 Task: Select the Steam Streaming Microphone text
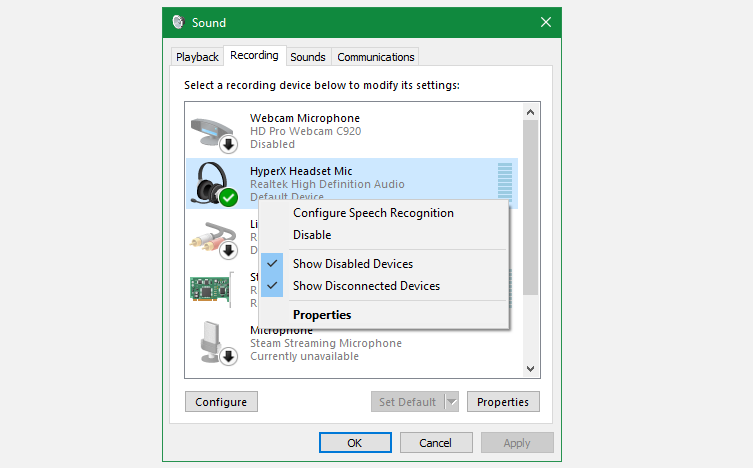coord(326,343)
